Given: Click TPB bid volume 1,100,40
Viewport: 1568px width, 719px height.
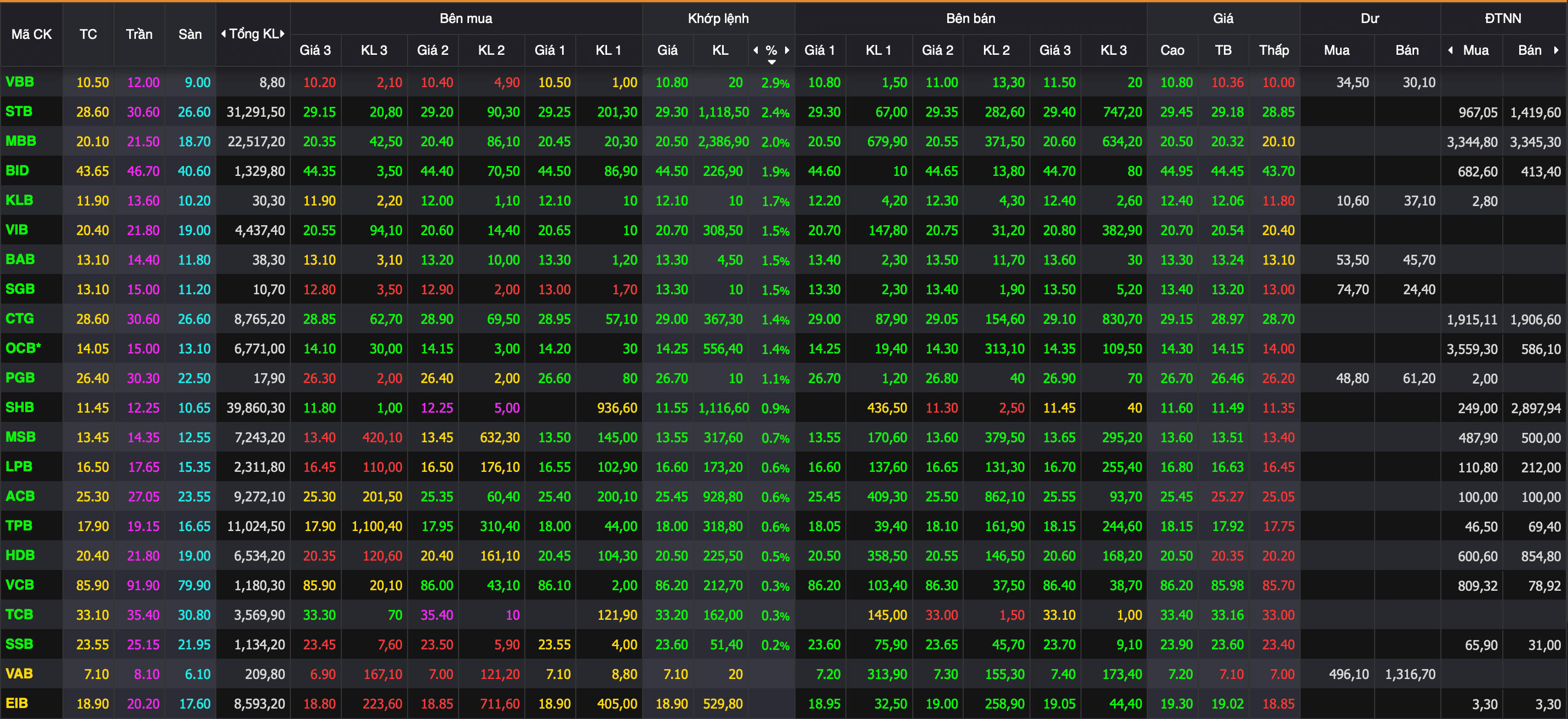Looking at the screenshot, I should click(377, 526).
